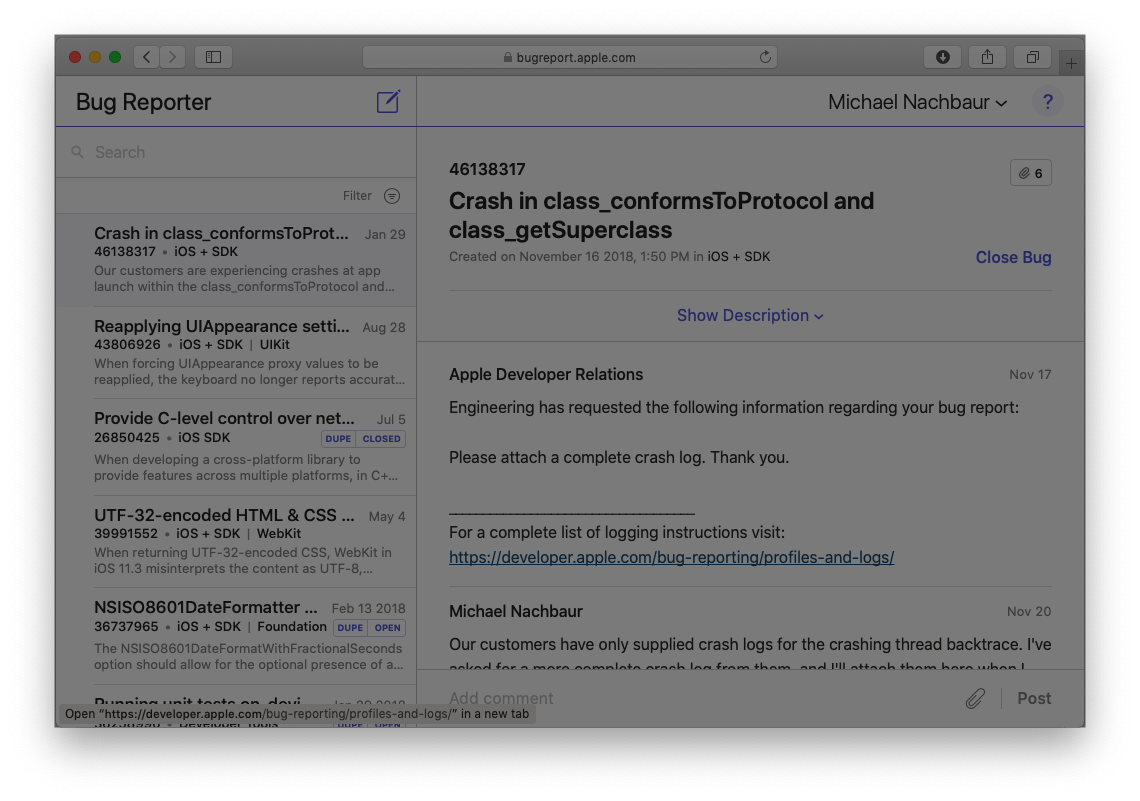The width and height of the screenshot is (1140, 801).
Task: Go back with Safari's back arrow
Action: [x=147, y=57]
